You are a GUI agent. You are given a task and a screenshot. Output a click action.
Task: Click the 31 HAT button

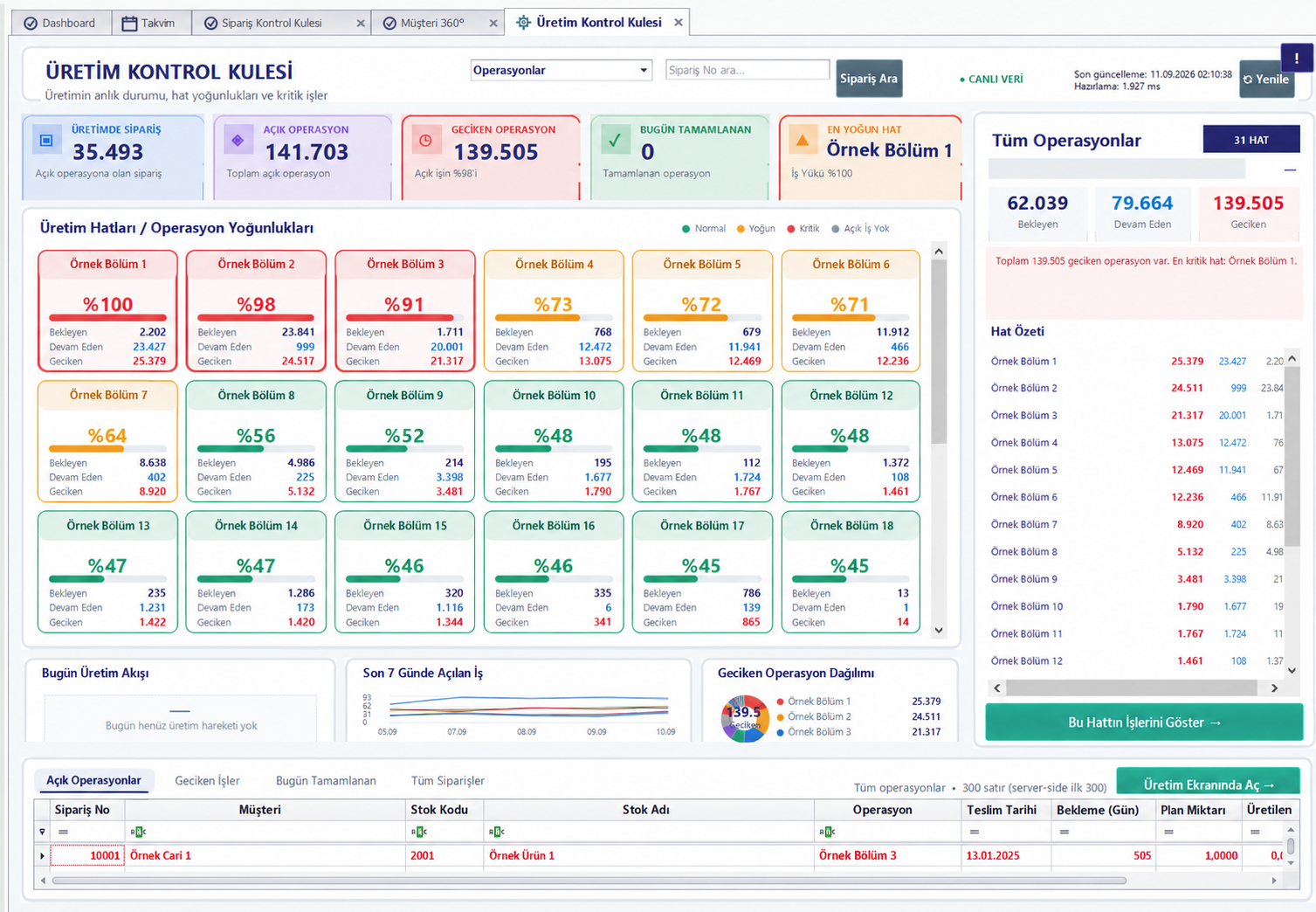point(1251,140)
